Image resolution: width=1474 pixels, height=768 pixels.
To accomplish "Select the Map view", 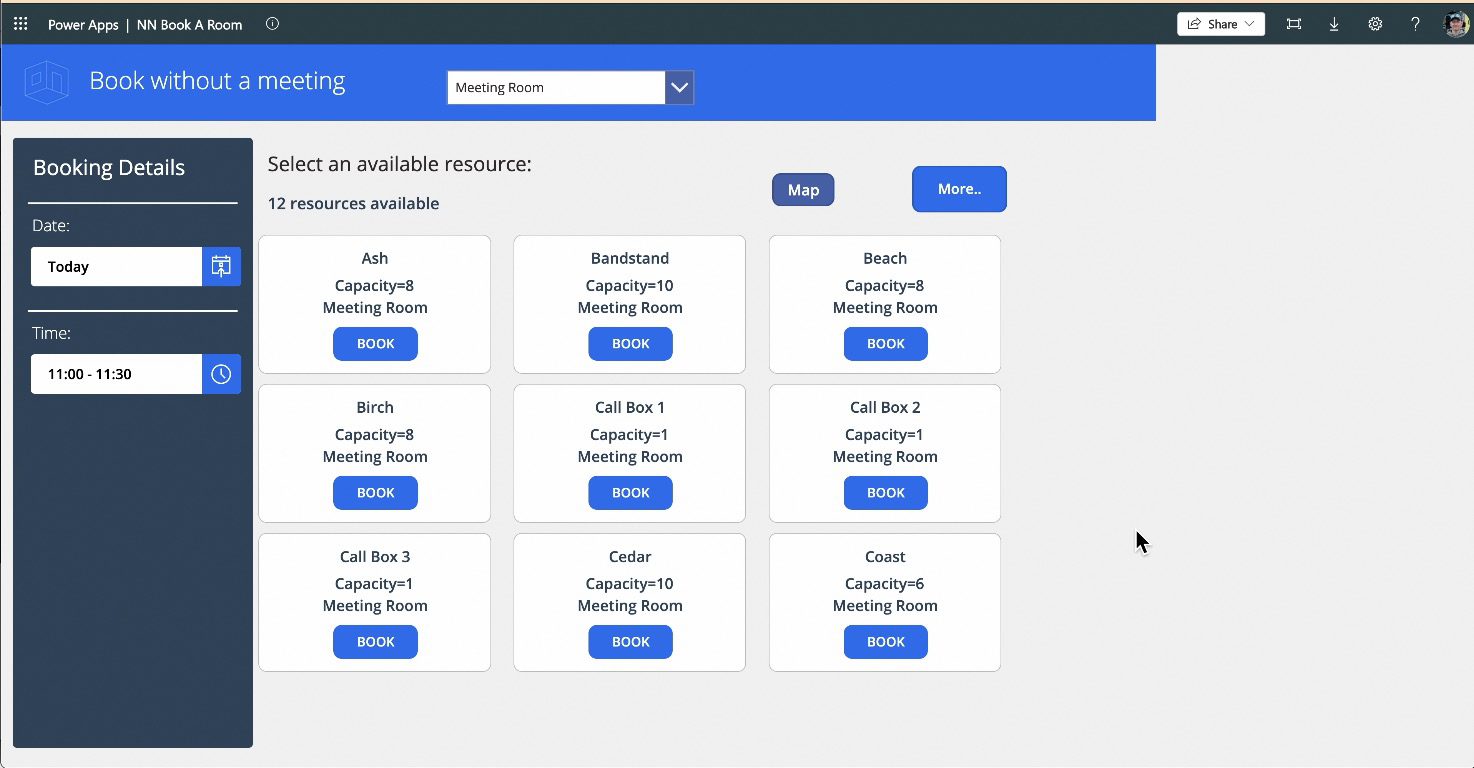I will pyautogui.click(x=803, y=189).
